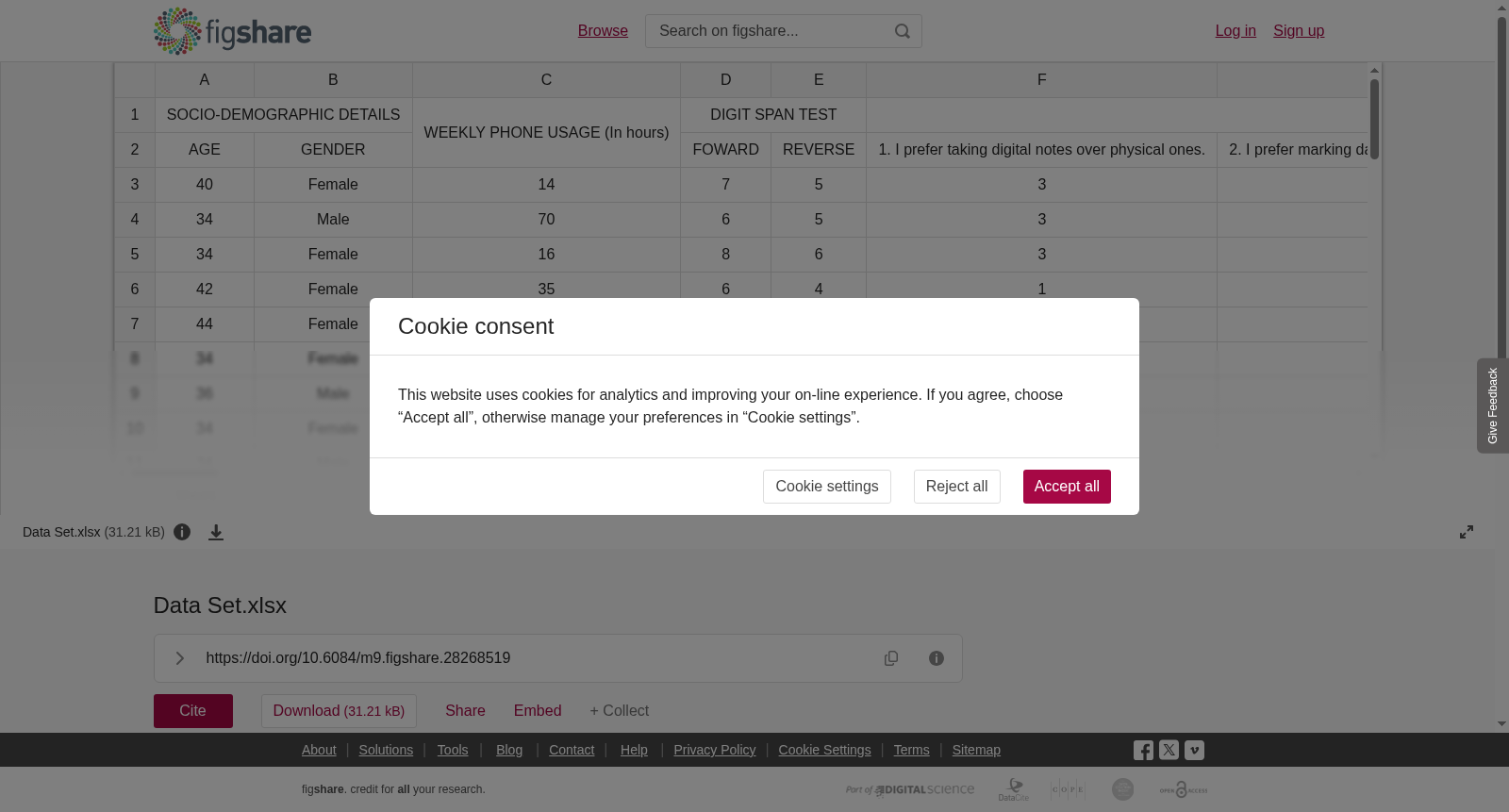Open About footer link
The image size is (1509, 812).
(319, 750)
